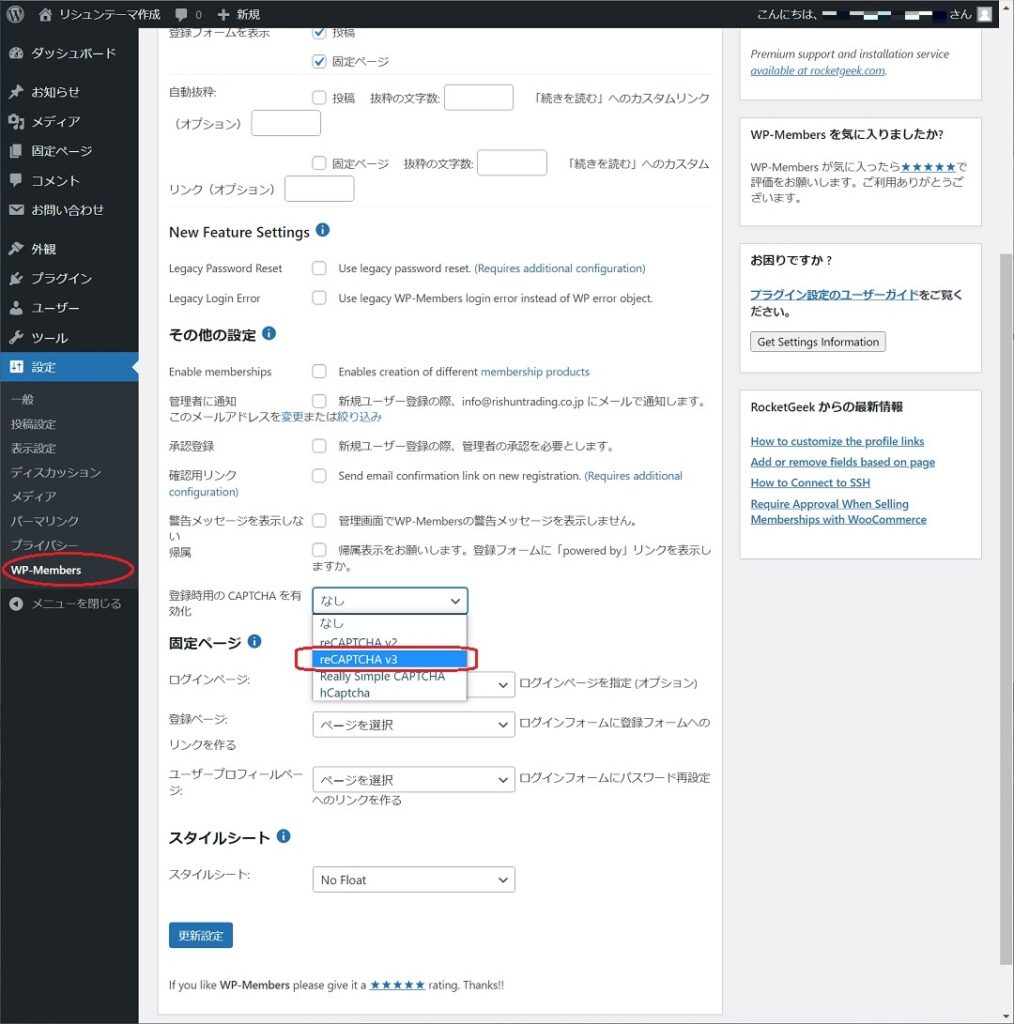Select reCAPTCHA v2 option

click(x=390, y=642)
